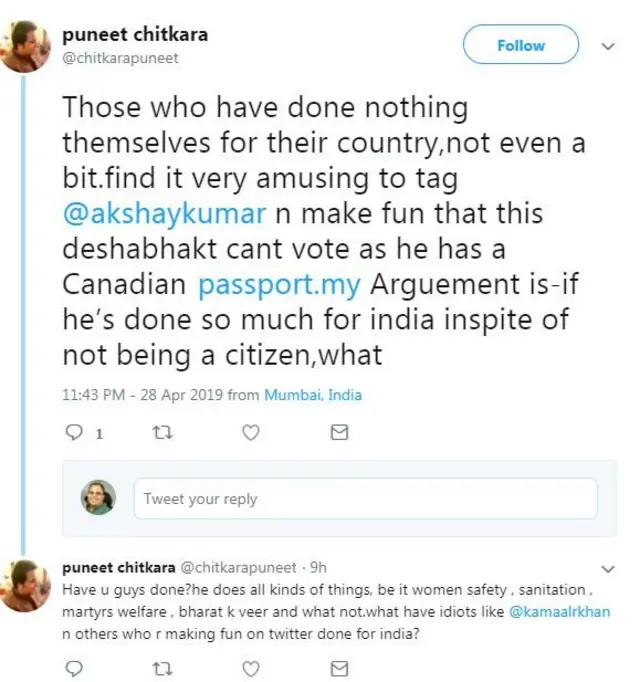Click your avatar beside the reply box
Viewport: 640px width, 682px height.
[98, 498]
